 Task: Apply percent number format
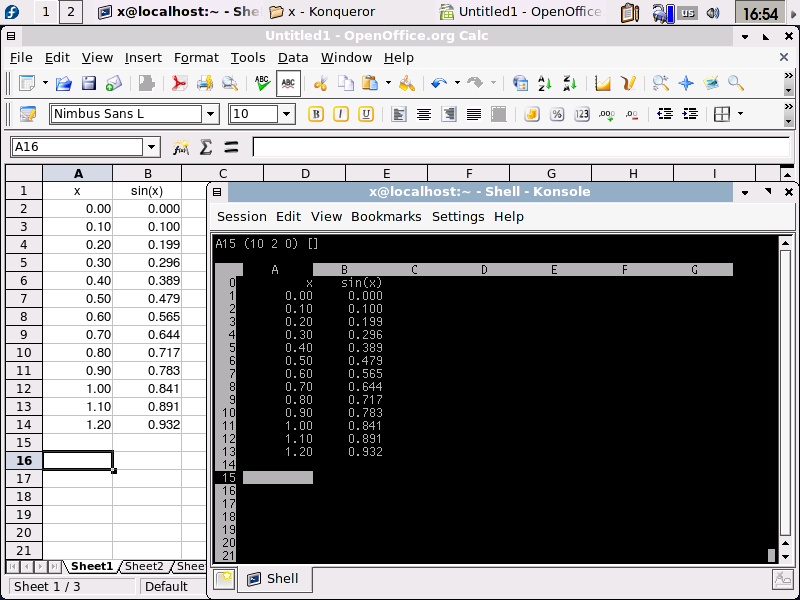pyautogui.click(x=557, y=114)
